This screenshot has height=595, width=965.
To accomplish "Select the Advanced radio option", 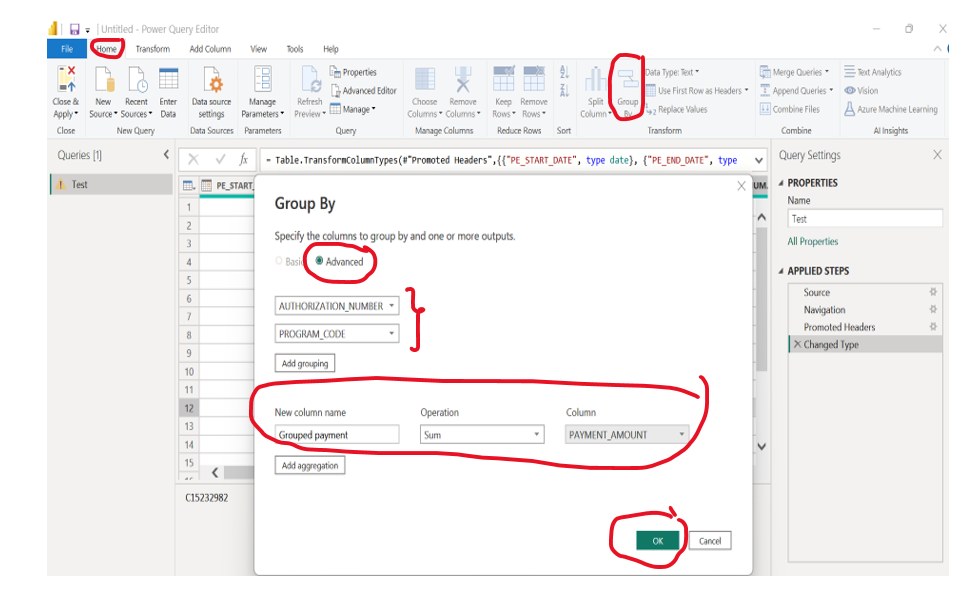I will click(319, 261).
